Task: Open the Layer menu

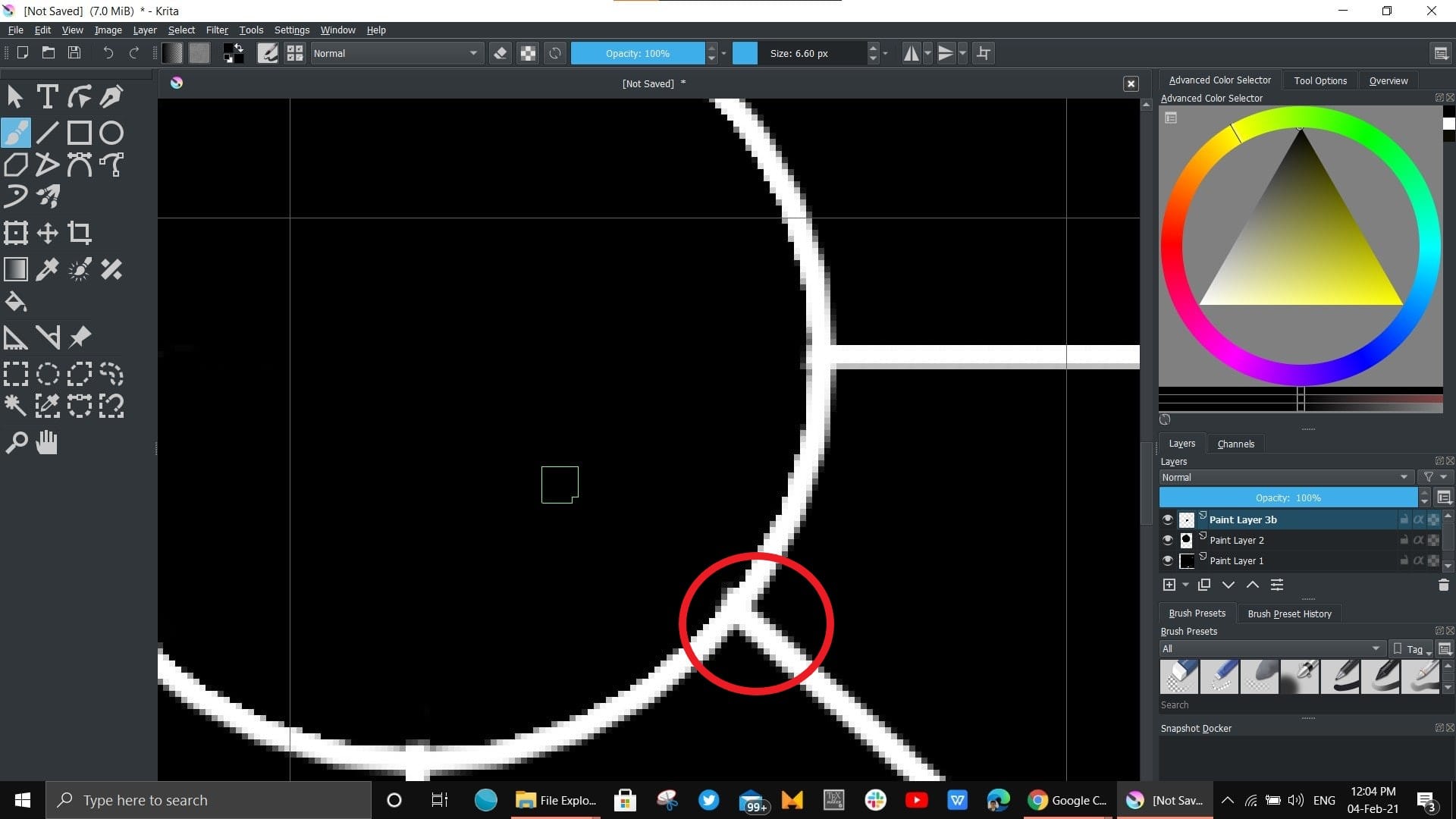Action: pos(145,30)
